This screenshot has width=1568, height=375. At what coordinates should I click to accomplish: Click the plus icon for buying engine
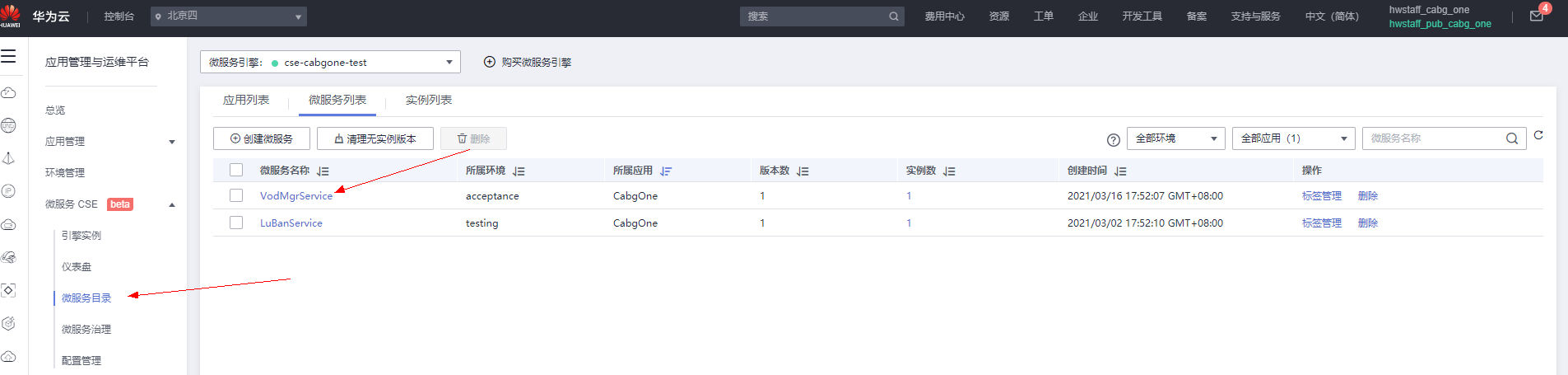tap(490, 62)
